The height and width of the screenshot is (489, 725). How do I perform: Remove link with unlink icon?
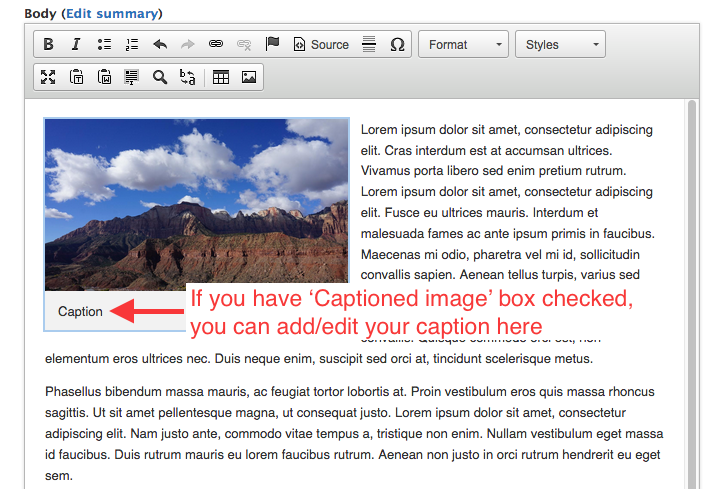(244, 44)
